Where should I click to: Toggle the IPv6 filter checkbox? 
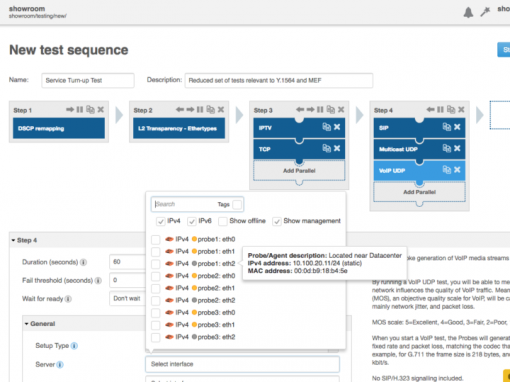[x=192, y=221]
